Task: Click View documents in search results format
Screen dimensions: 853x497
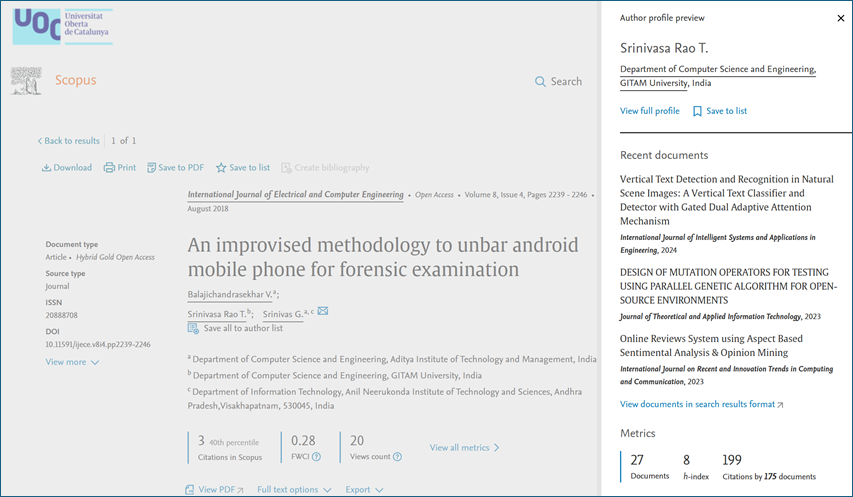Action: pyautogui.click(x=701, y=404)
